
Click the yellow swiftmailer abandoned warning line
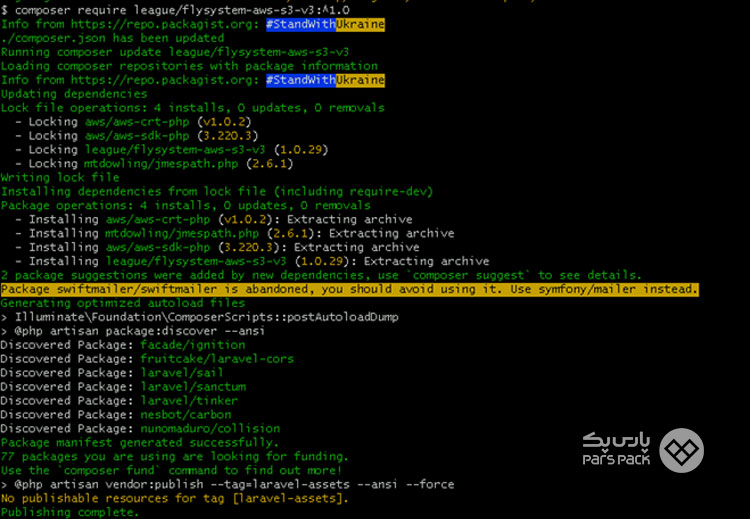click(x=350, y=289)
